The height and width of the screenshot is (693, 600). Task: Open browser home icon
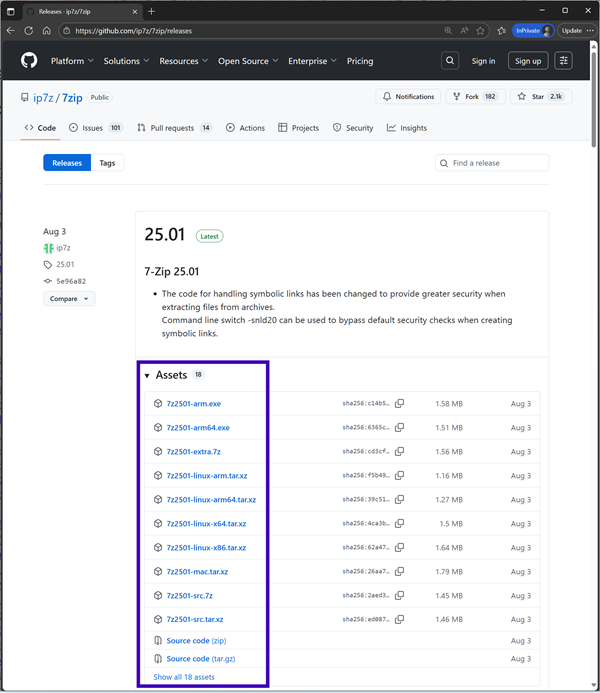(x=46, y=30)
